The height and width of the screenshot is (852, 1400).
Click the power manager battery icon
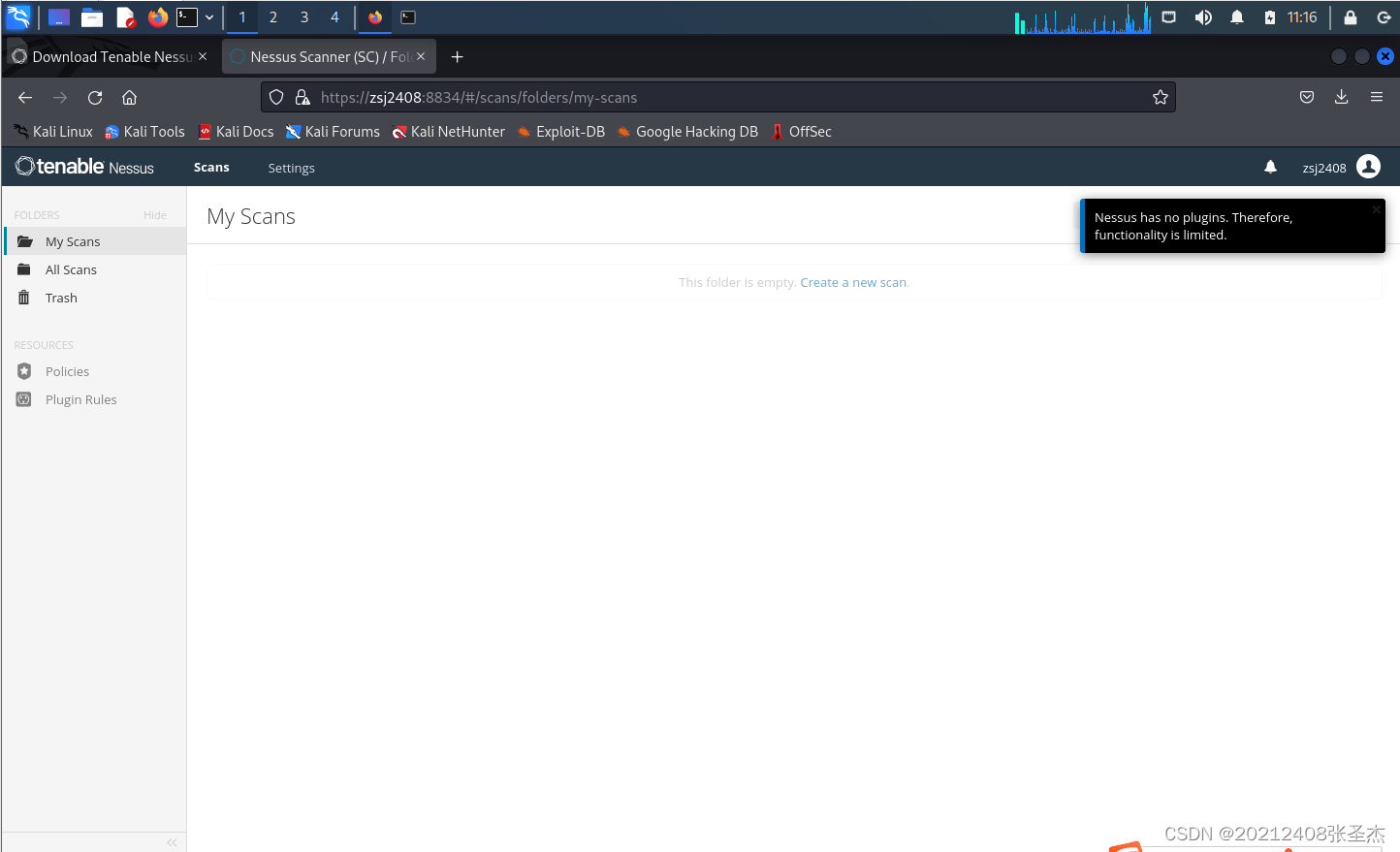click(1270, 17)
